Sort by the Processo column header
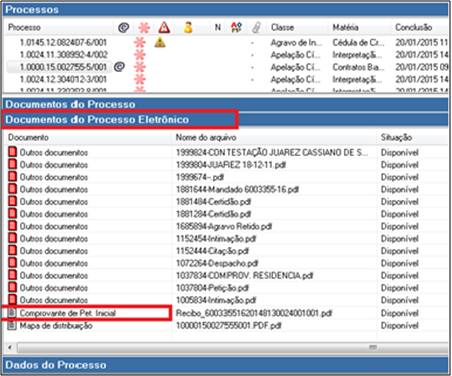The height and width of the screenshot is (376, 452). coord(25,27)
